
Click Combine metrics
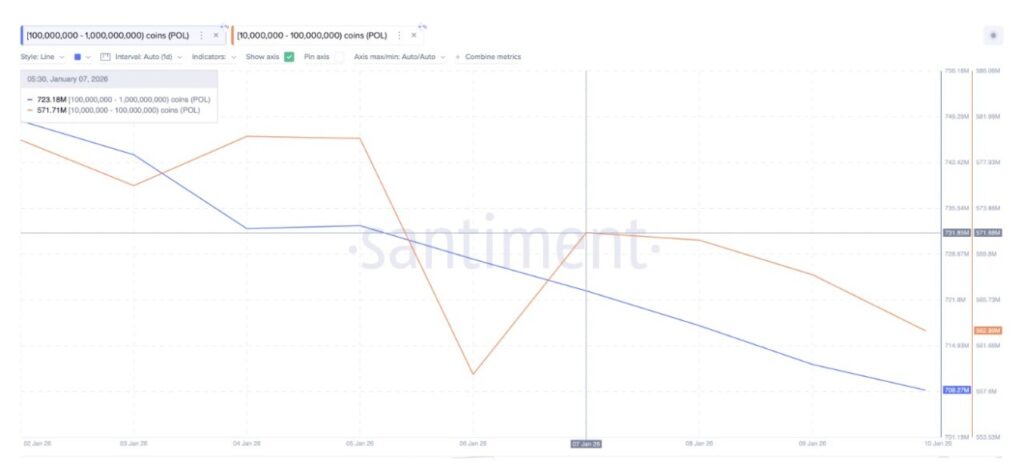493,57
